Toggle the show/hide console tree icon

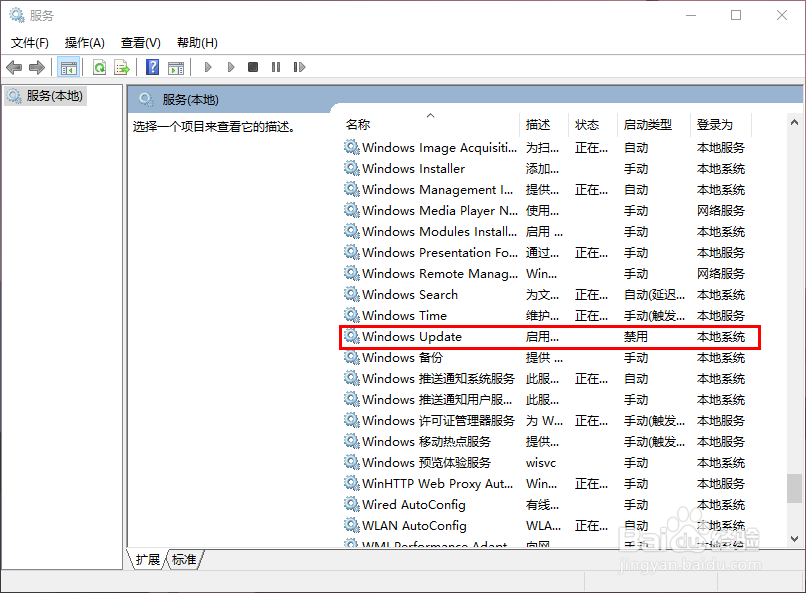pos(68,67)
